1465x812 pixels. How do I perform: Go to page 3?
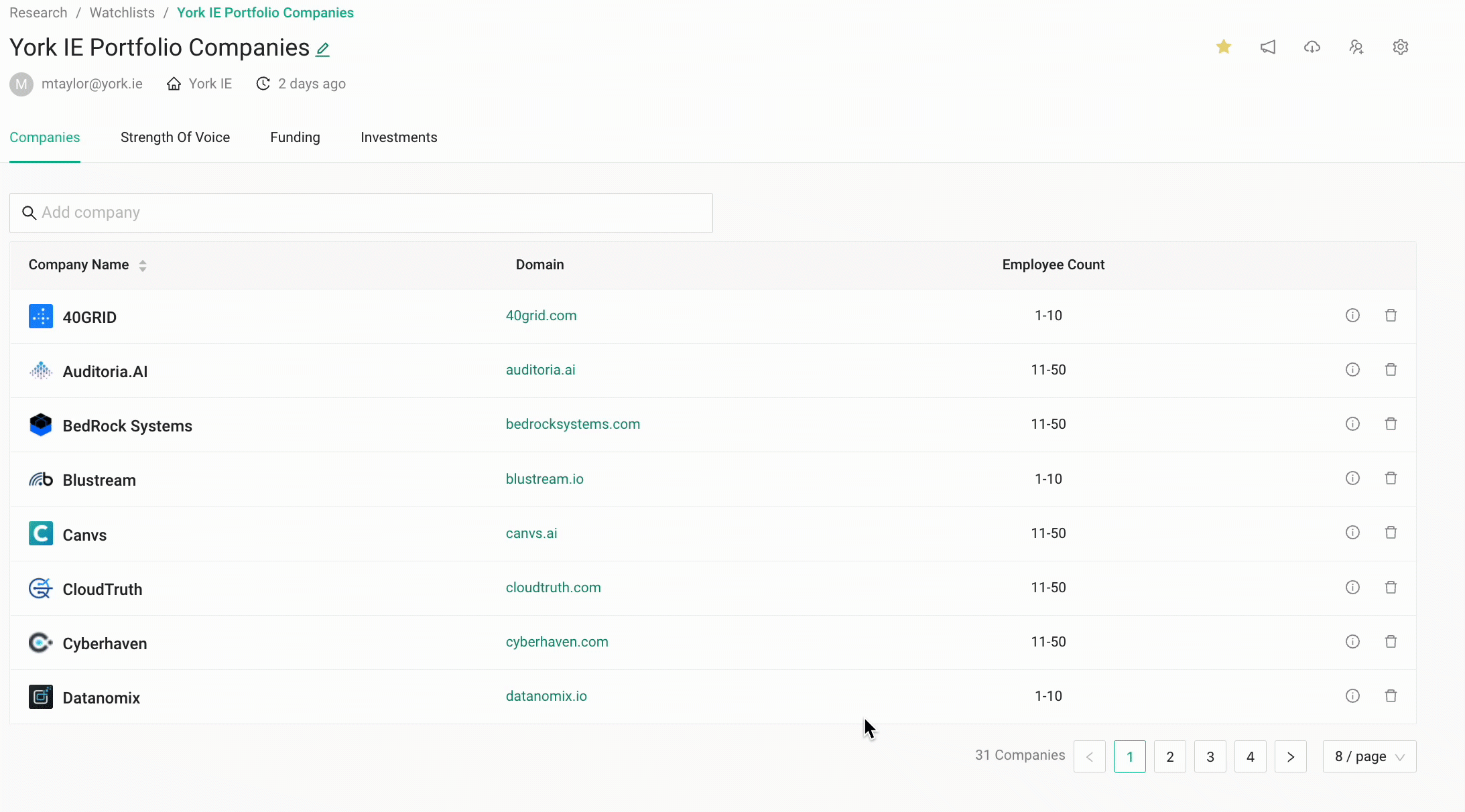point(1210,756)
